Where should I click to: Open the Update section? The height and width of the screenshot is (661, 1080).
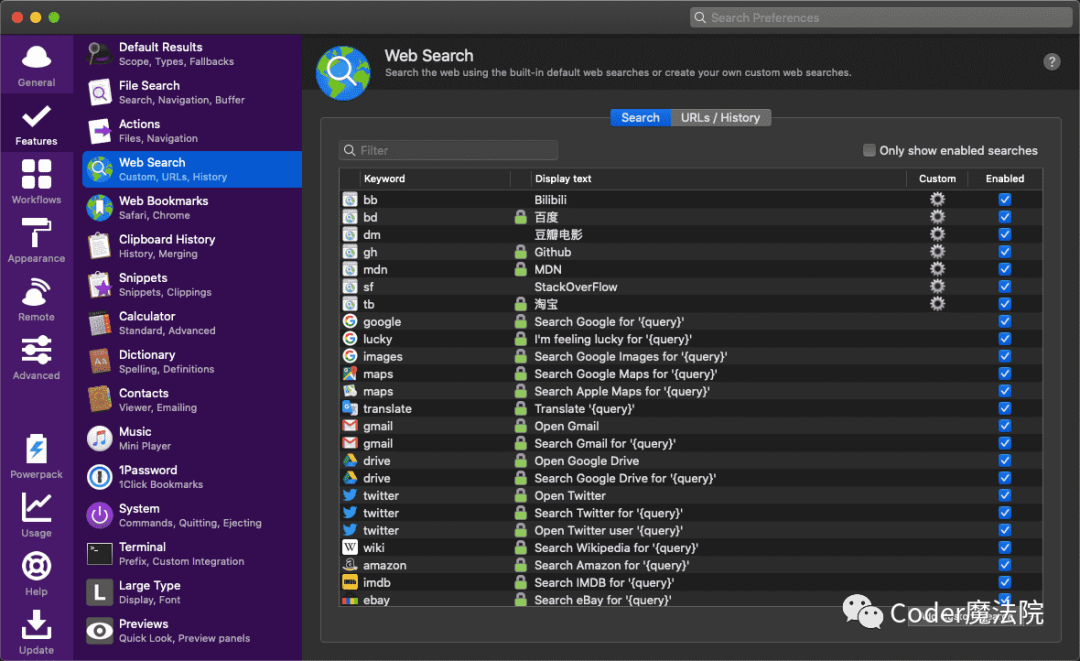coord(37,632)
